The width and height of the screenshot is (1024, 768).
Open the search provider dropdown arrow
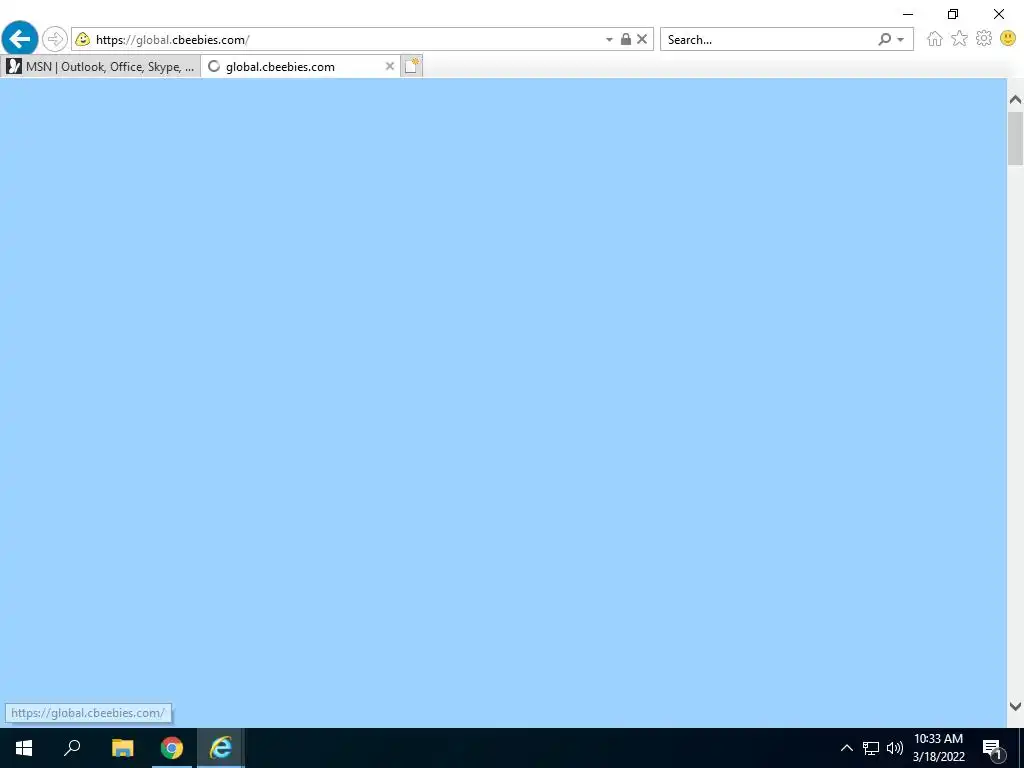pos(901,40)
